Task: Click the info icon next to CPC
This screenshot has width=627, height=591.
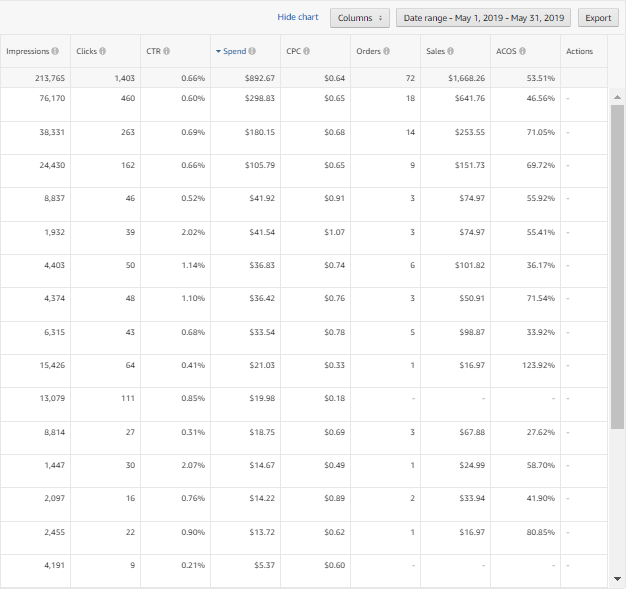Action: point(306,51)
